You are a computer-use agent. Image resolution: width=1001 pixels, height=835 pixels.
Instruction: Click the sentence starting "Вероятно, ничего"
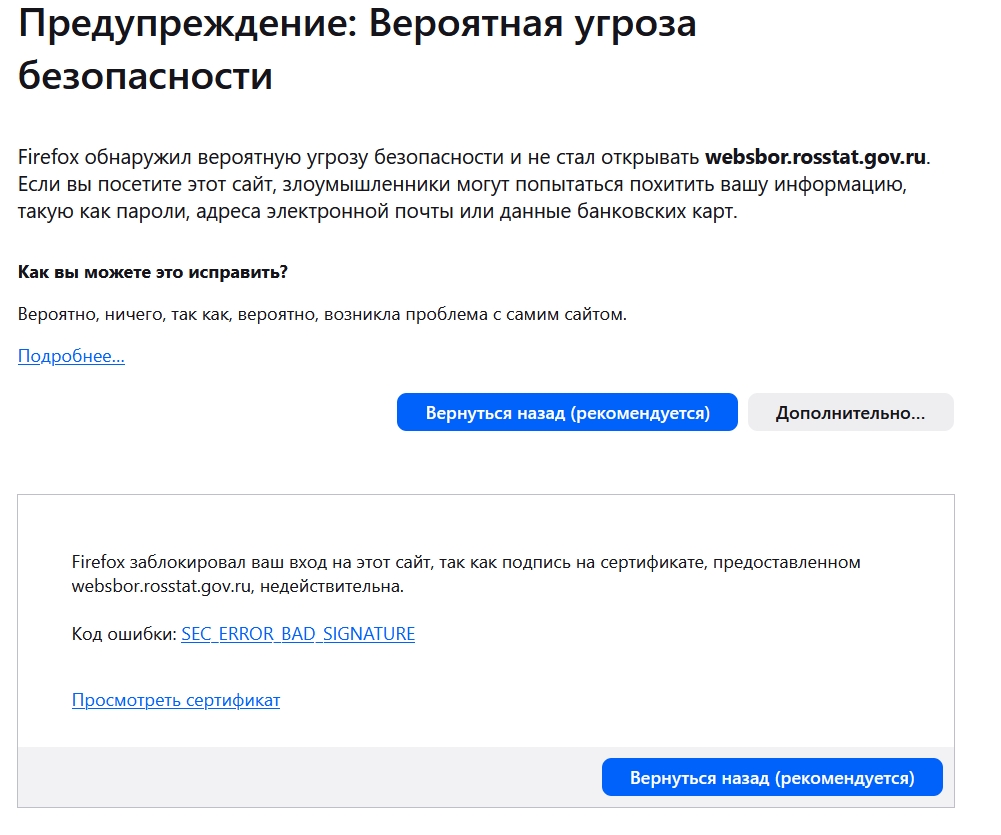point(322,314)
